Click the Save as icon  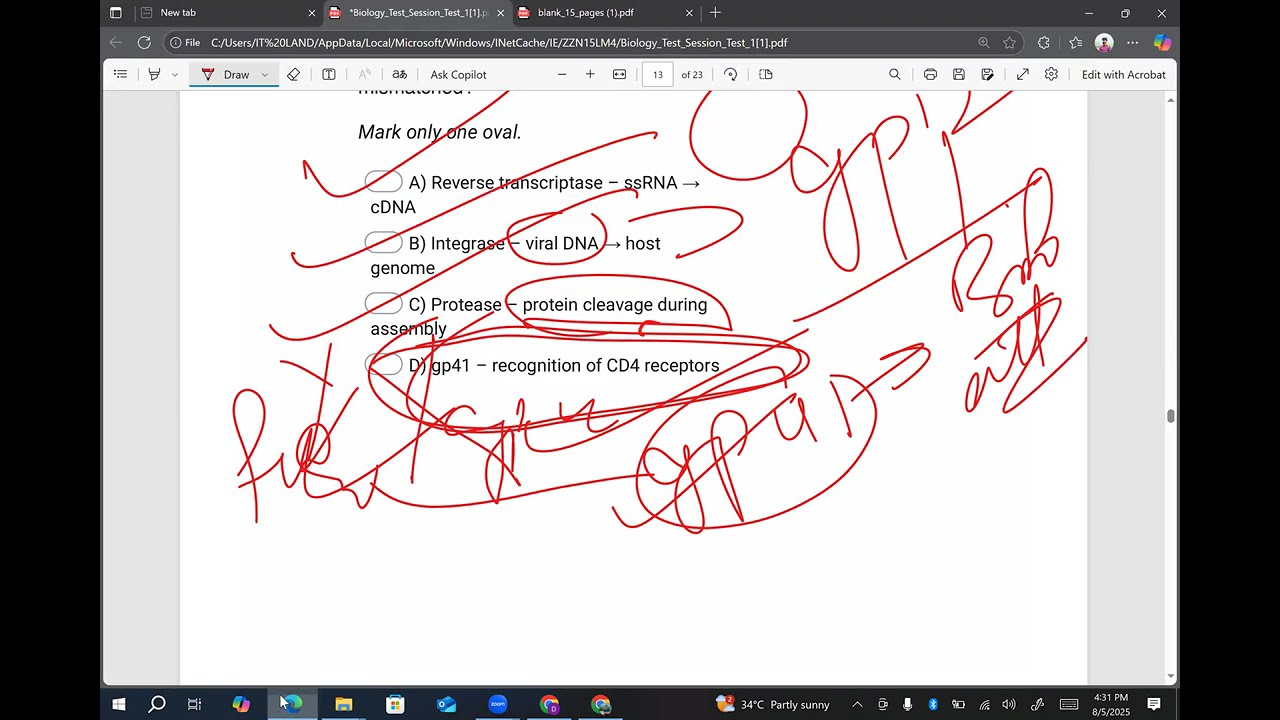point(987,74)
